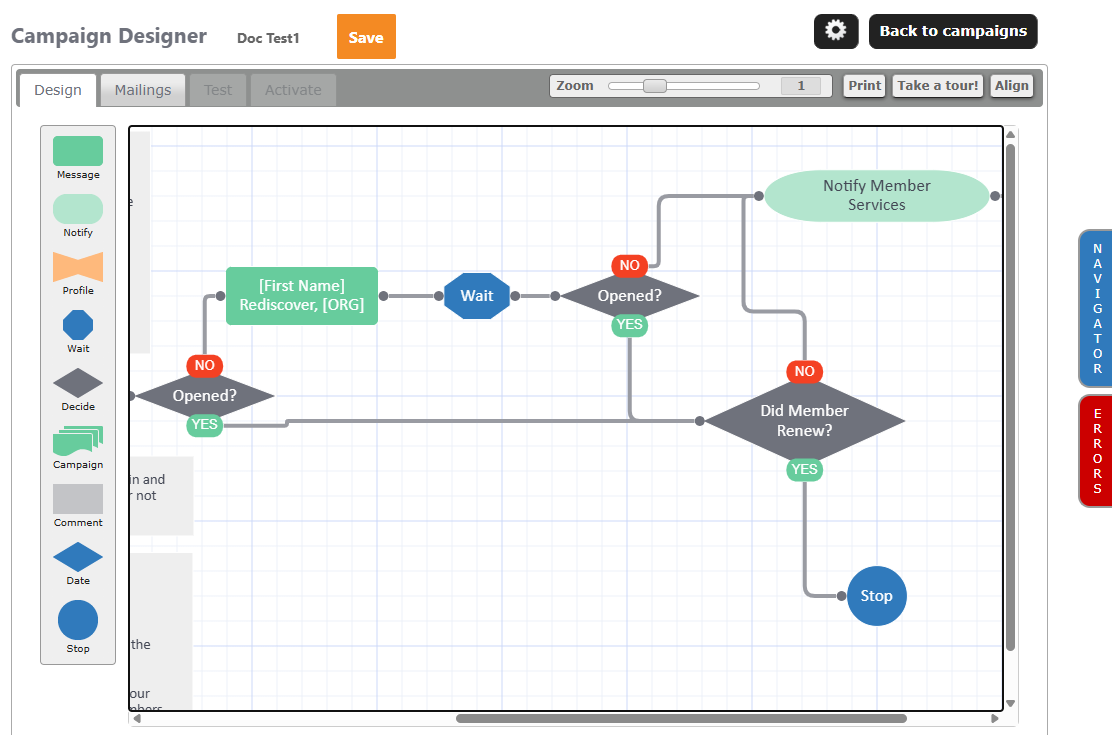The height and width of the screenshot is (735, 1112).
Task: Select the Message shape in palette
Action: coord(78,151)
